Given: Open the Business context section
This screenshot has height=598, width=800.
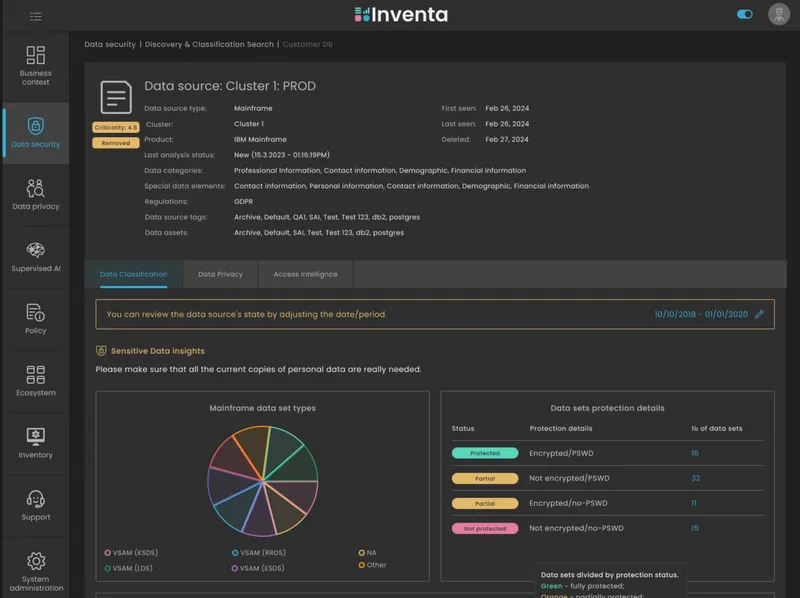Looking at the screenshot, I should (36, 66).
